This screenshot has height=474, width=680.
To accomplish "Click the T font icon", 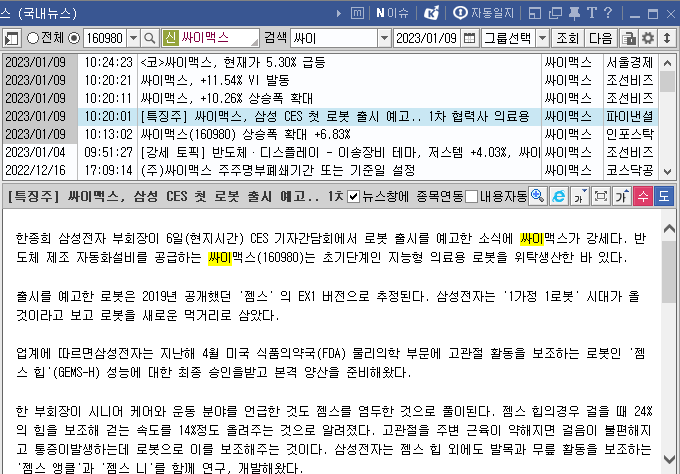I will tap(592, 13).
